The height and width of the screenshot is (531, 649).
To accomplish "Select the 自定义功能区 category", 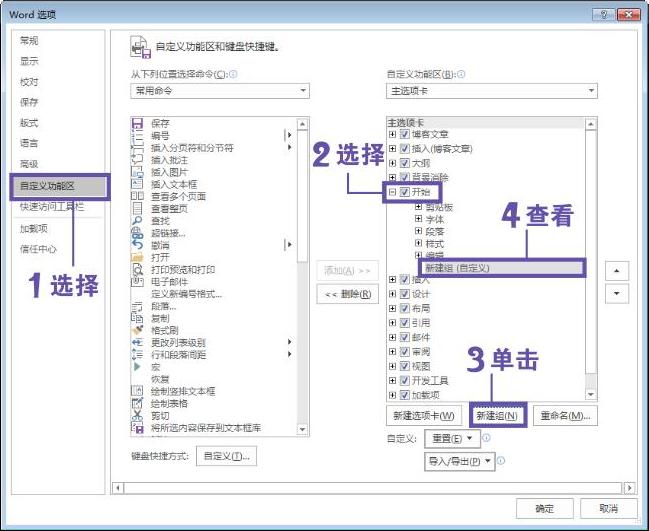I will pyautogui.click(x=59, y=186).
